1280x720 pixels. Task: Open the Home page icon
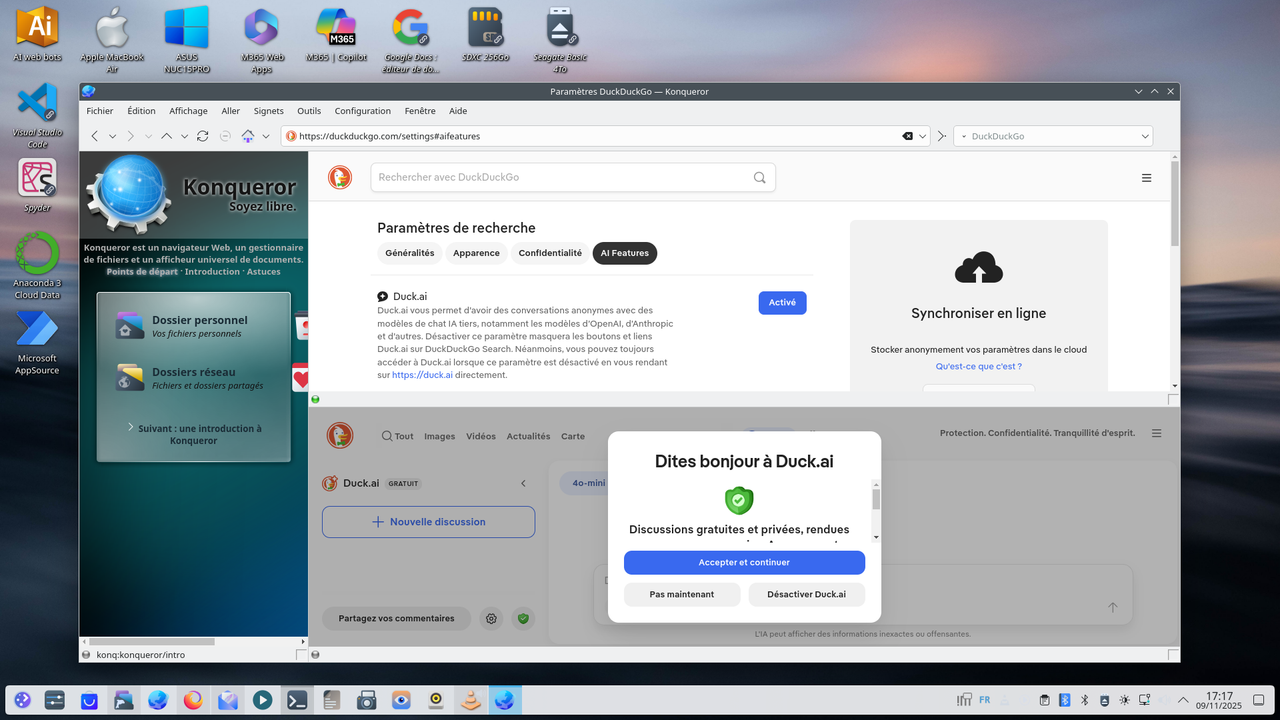click(246, 136)
